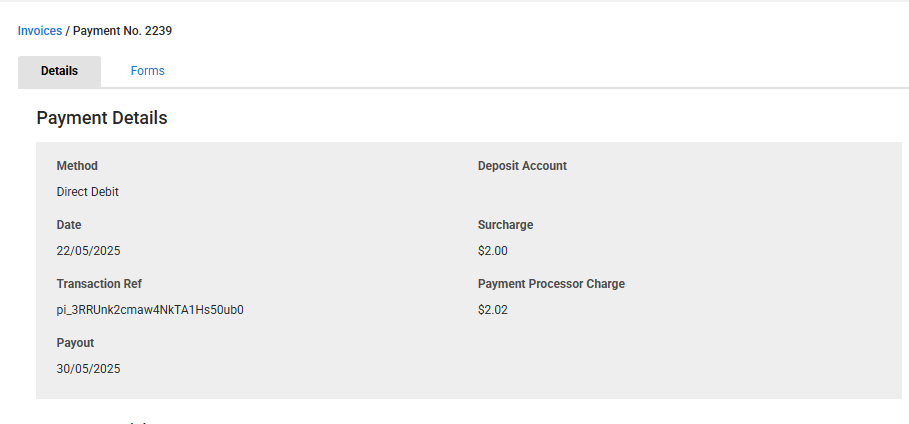Open the Invoices breadcrumb link
Image resolution: width=909 pixels, height=424 pixels.
point(40,31)
